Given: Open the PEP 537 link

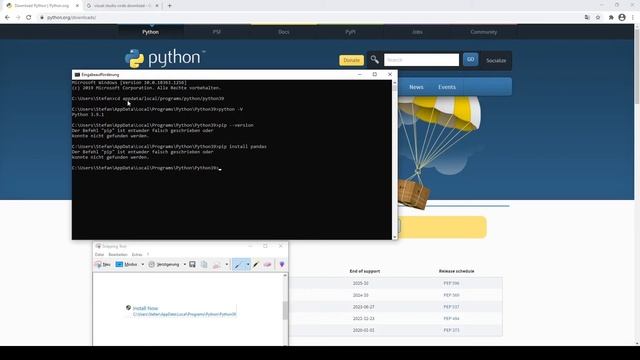Looking at the screenshot, I should click(x=451, y=307).
